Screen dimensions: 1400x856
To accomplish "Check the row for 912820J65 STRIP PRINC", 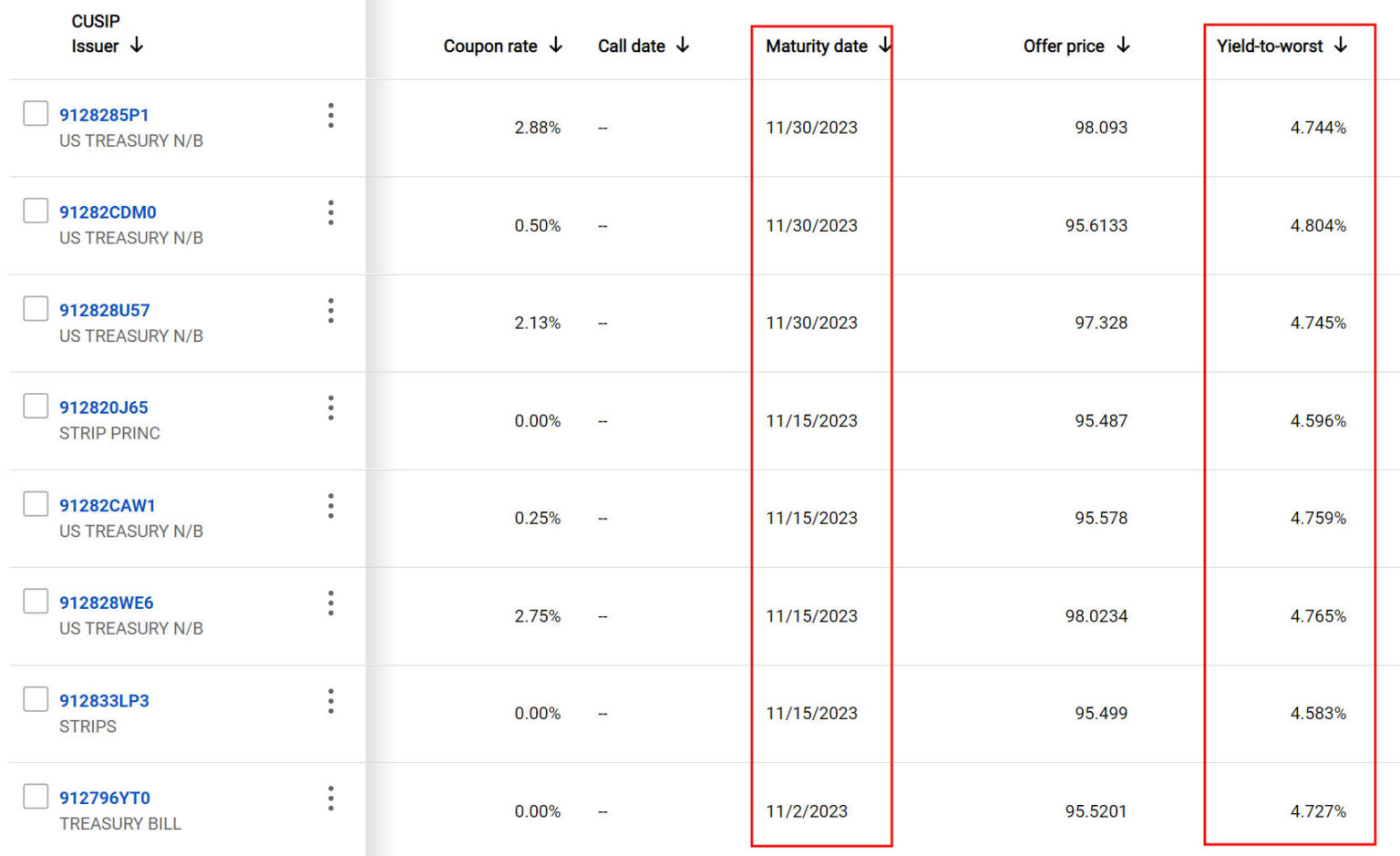I will pos(35,406).
